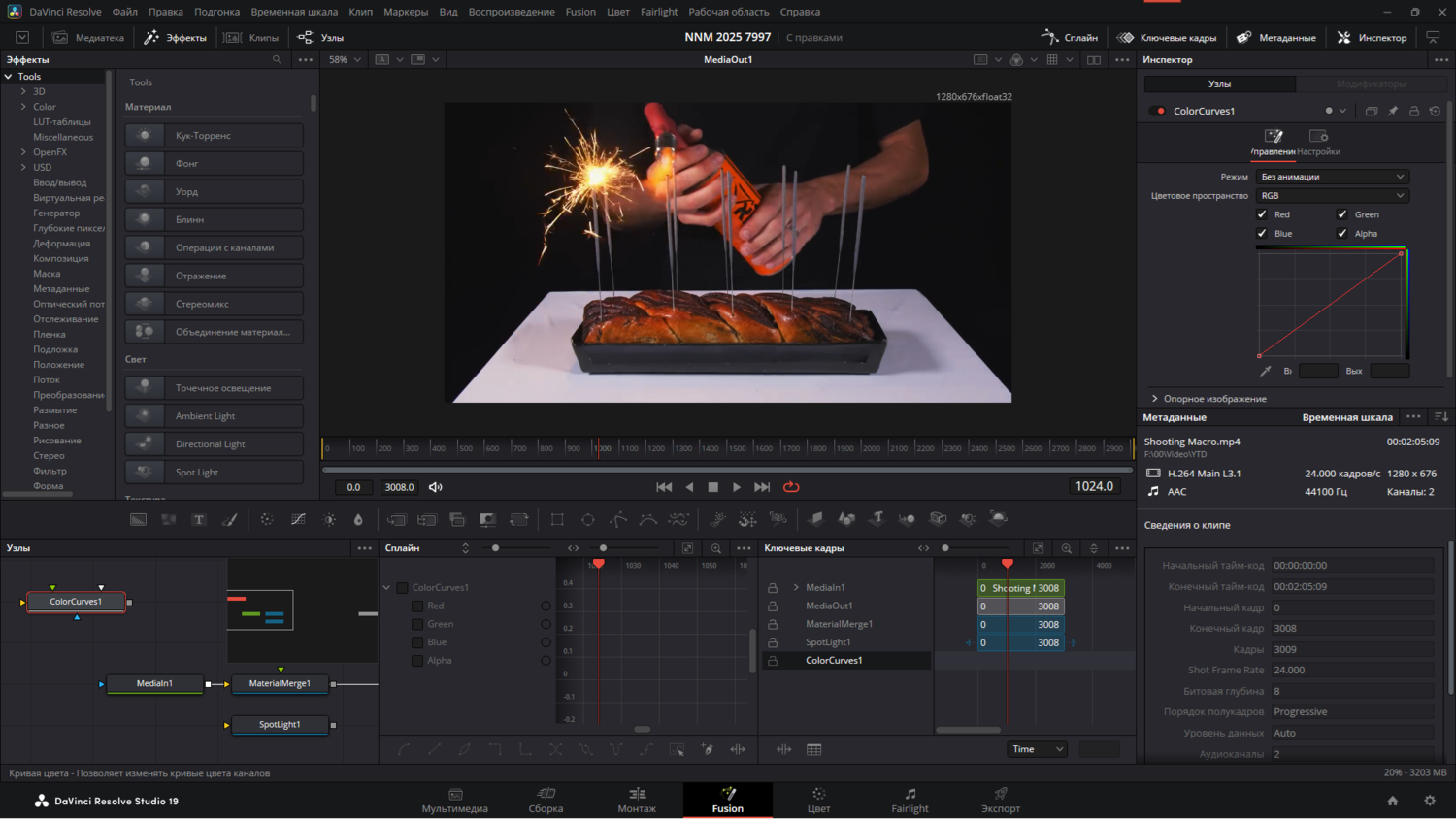Select the Rectangle mask tool
This screenshot has height=819, width=1456.
tap(557, 520)
